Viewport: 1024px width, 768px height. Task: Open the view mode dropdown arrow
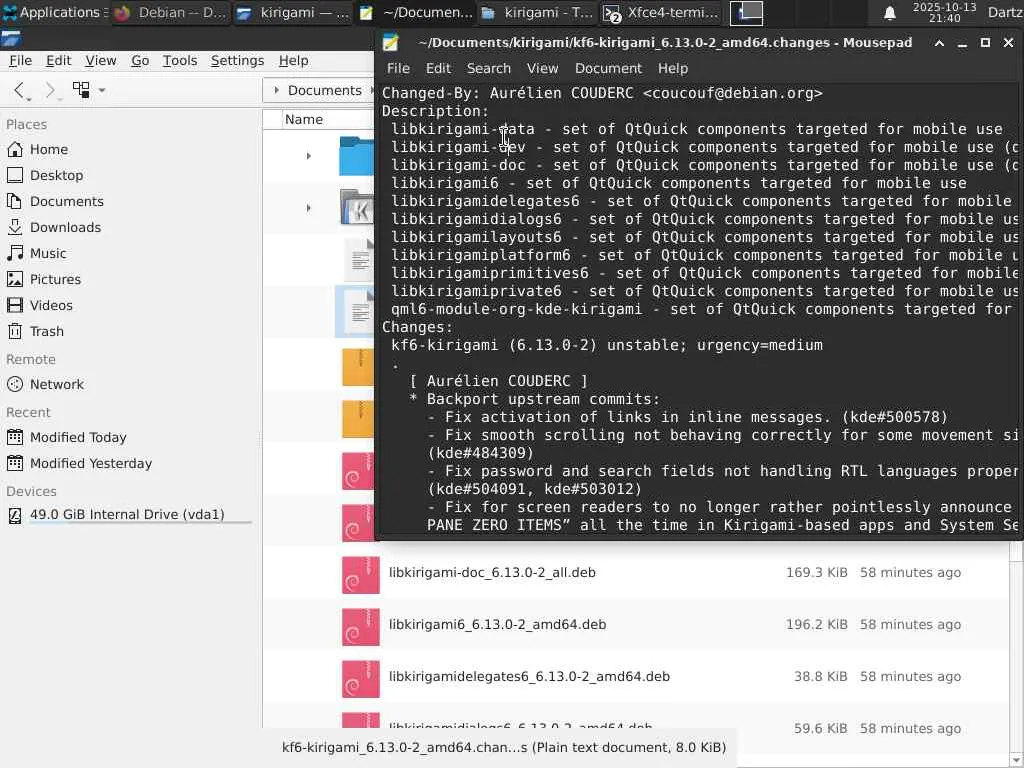(102, 90)
